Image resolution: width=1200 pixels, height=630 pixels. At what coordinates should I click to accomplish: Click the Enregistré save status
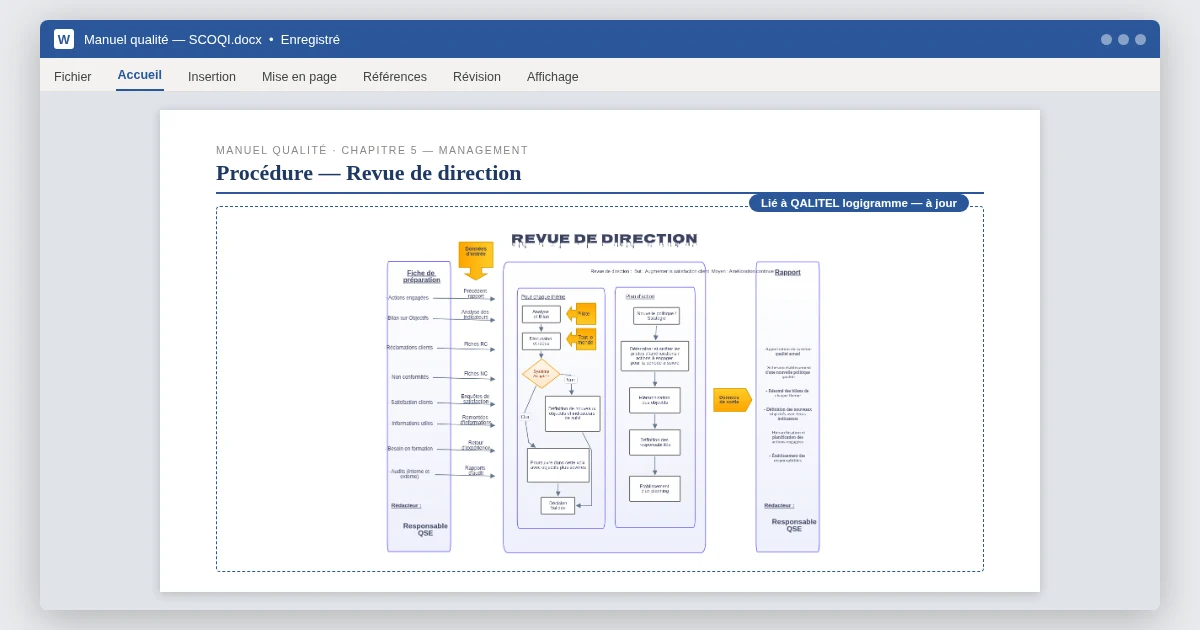coord(310,39)
